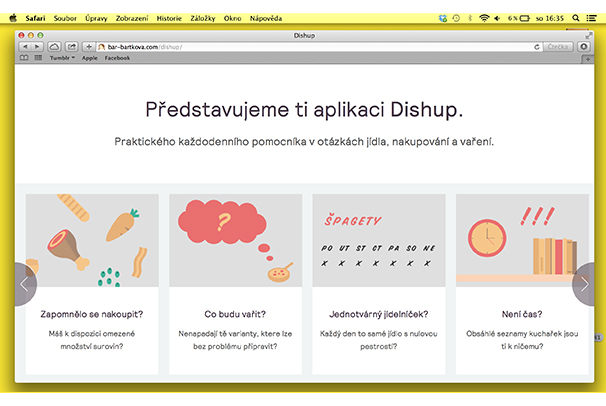The width and height of the screenshot is (606, 406).
Task: Open the Historie menu
Action: pos(168,18)
